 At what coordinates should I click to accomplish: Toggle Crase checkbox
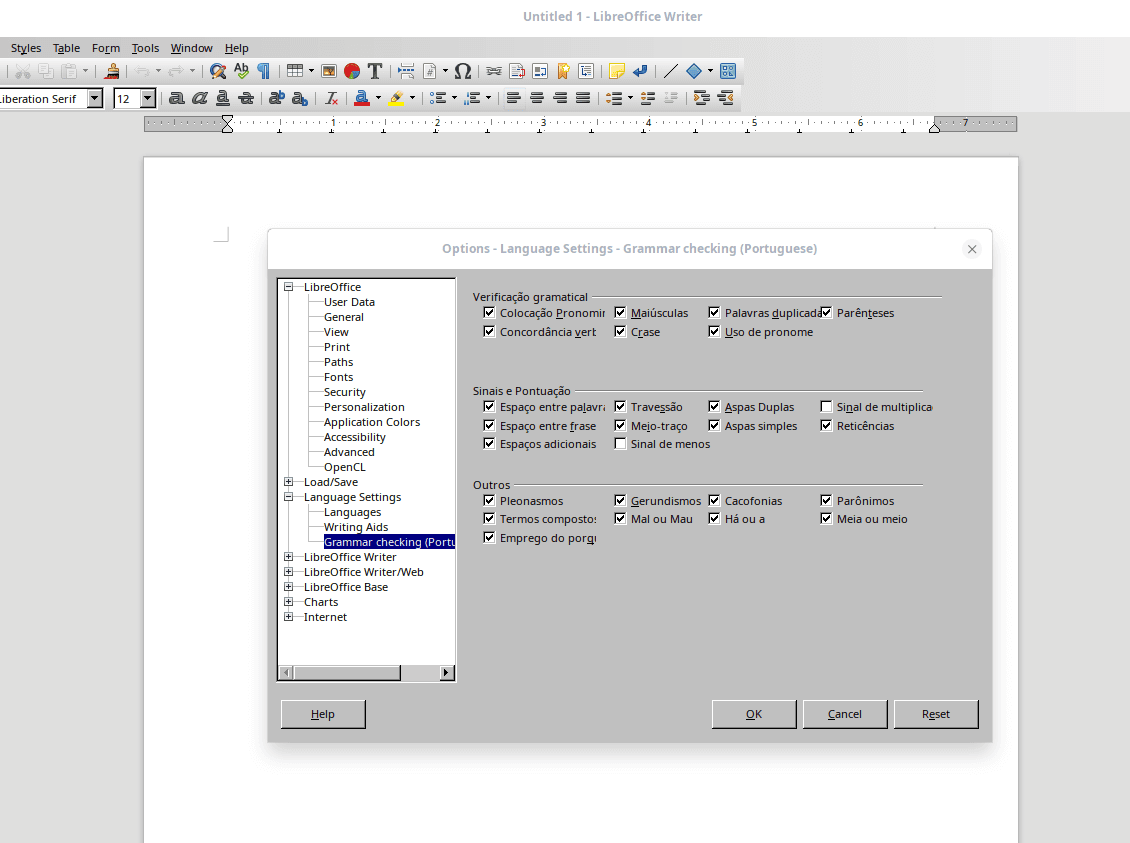[x=620, y=331]
